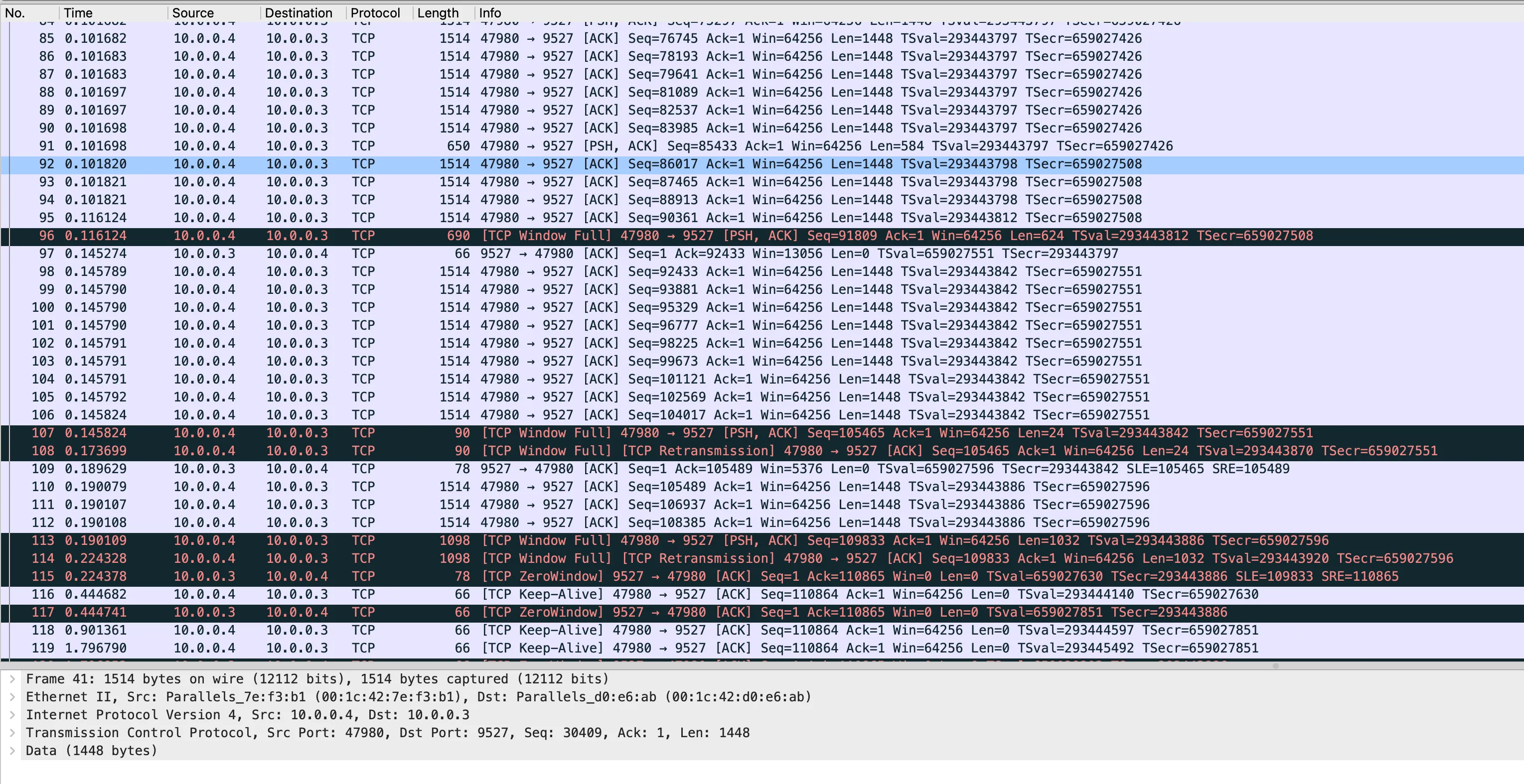Screen dimensions: 1524x784
Task: Expand the Frame 41 details row
Action: tap(12, 679)
